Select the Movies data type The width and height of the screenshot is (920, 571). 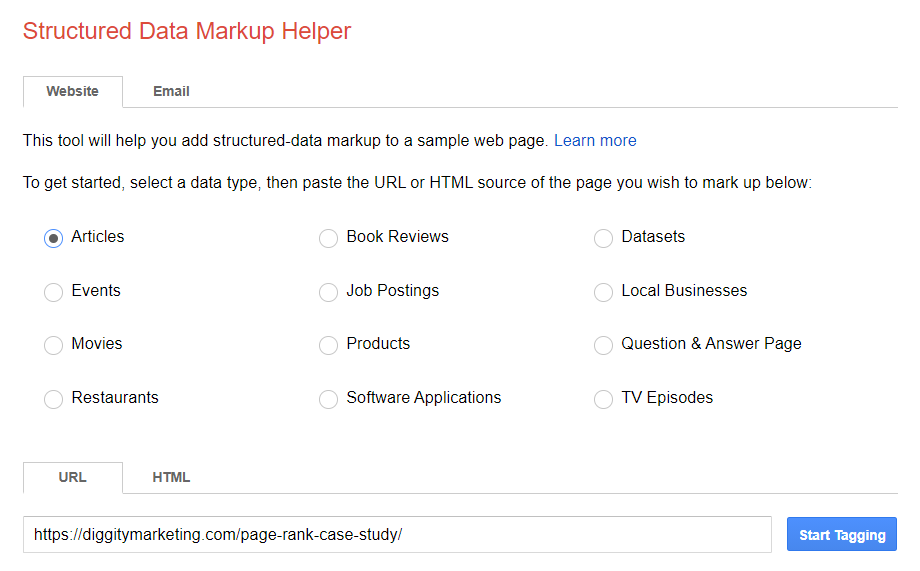click(54, 345)
